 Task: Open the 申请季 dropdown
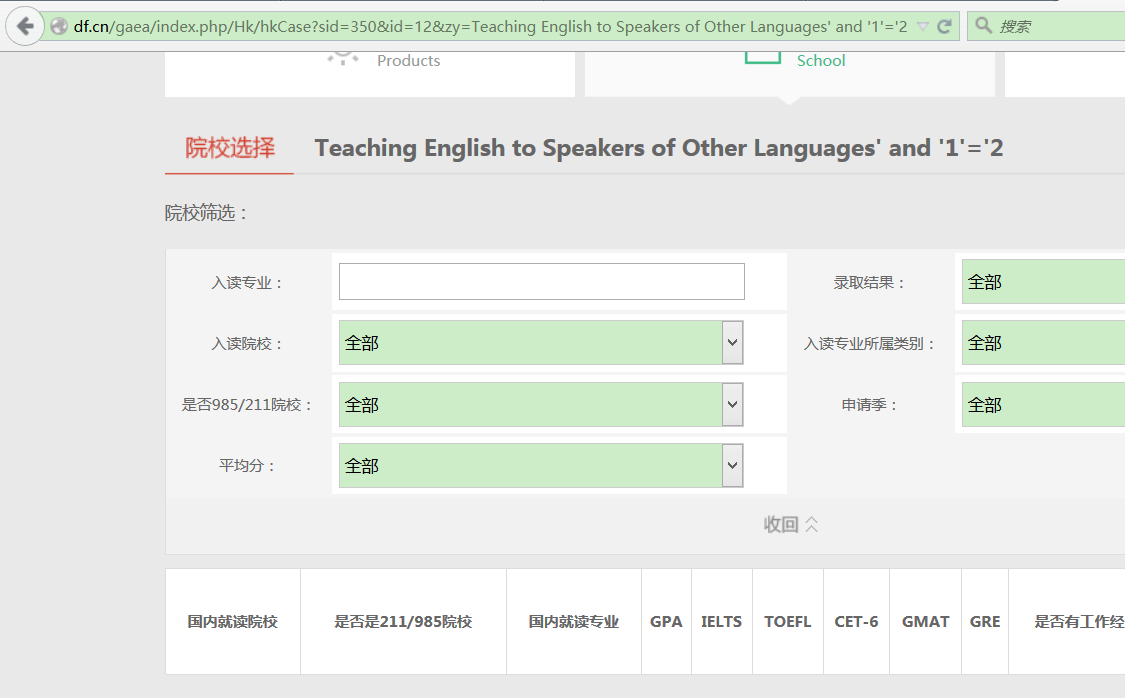(x=1043, y=405)
